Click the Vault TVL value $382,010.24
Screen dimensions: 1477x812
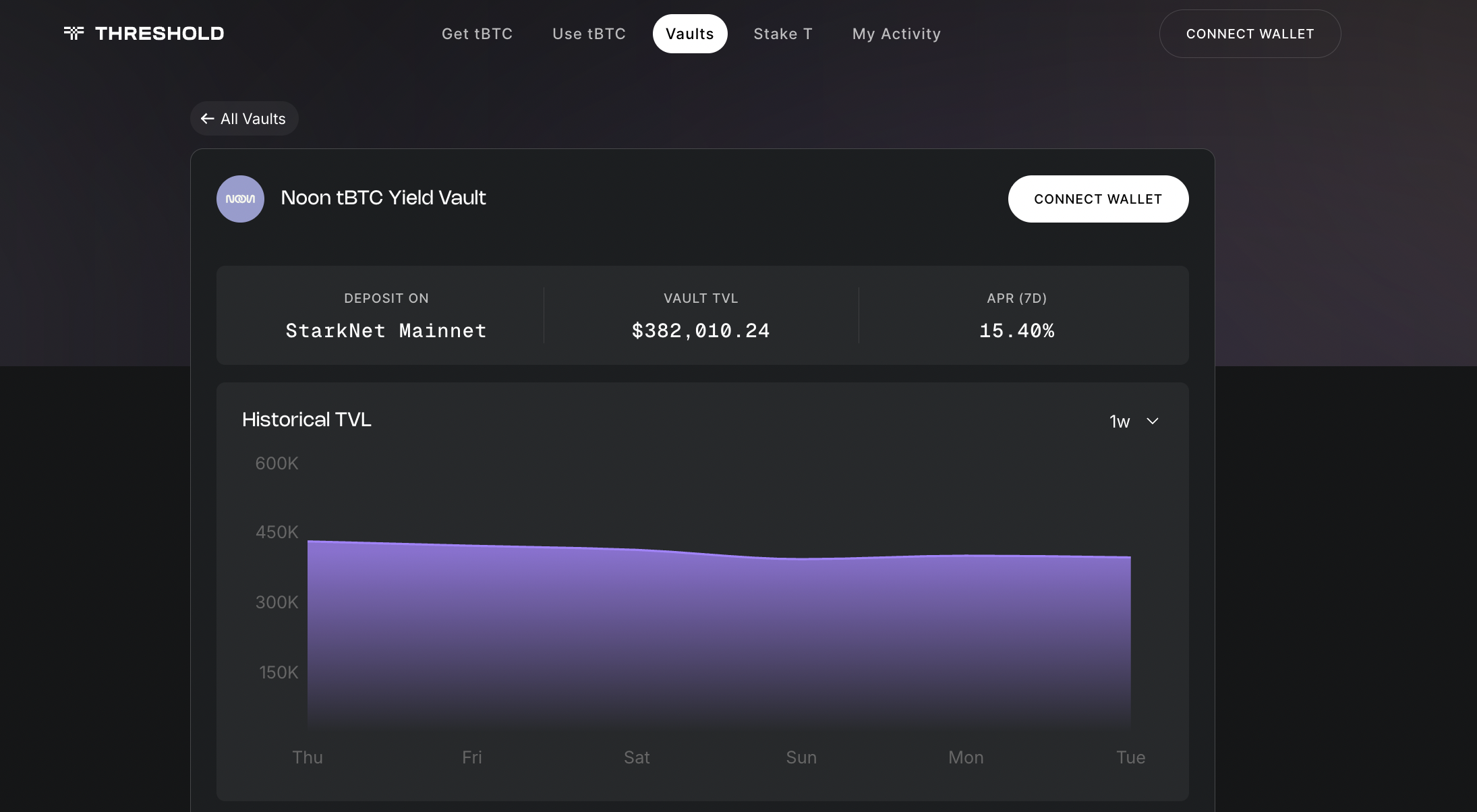[701, 330]
